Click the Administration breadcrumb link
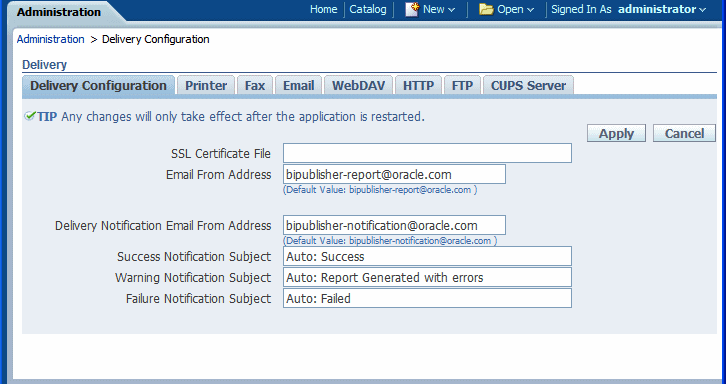 point(50,39)
